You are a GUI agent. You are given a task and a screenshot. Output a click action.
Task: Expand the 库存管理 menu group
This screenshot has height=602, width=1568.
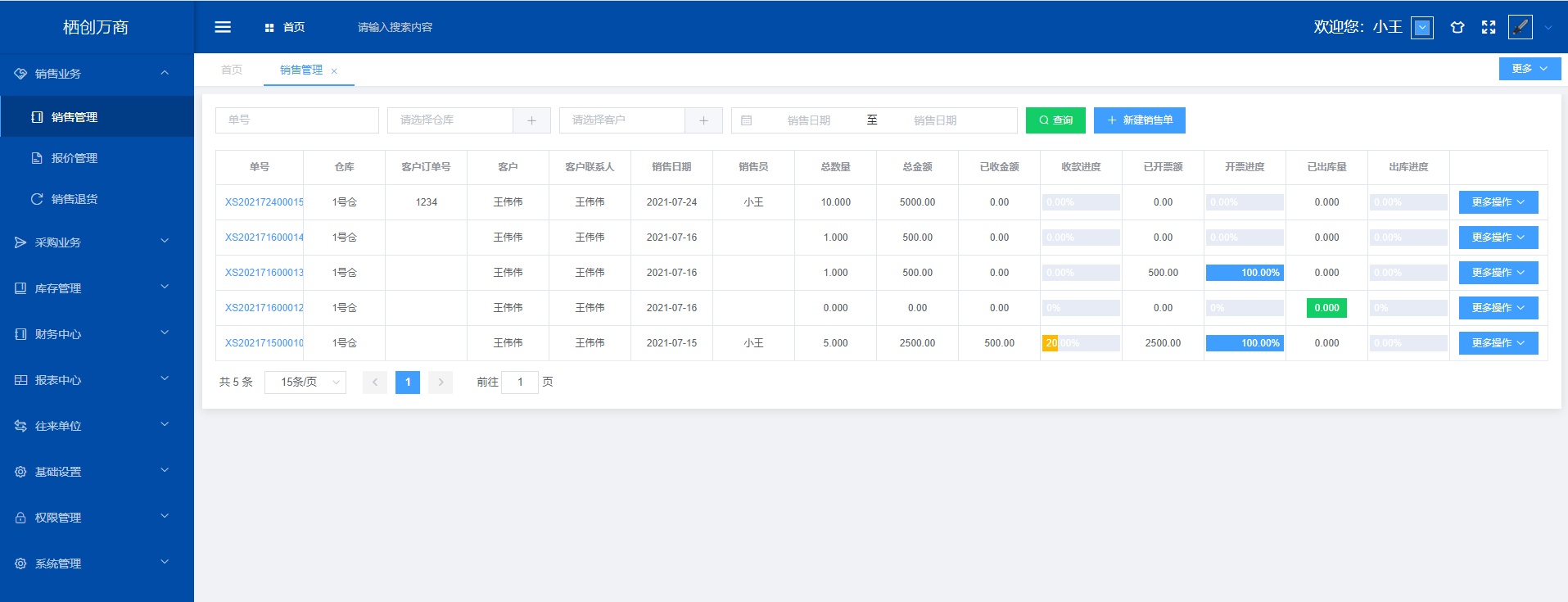coord(97,288)
